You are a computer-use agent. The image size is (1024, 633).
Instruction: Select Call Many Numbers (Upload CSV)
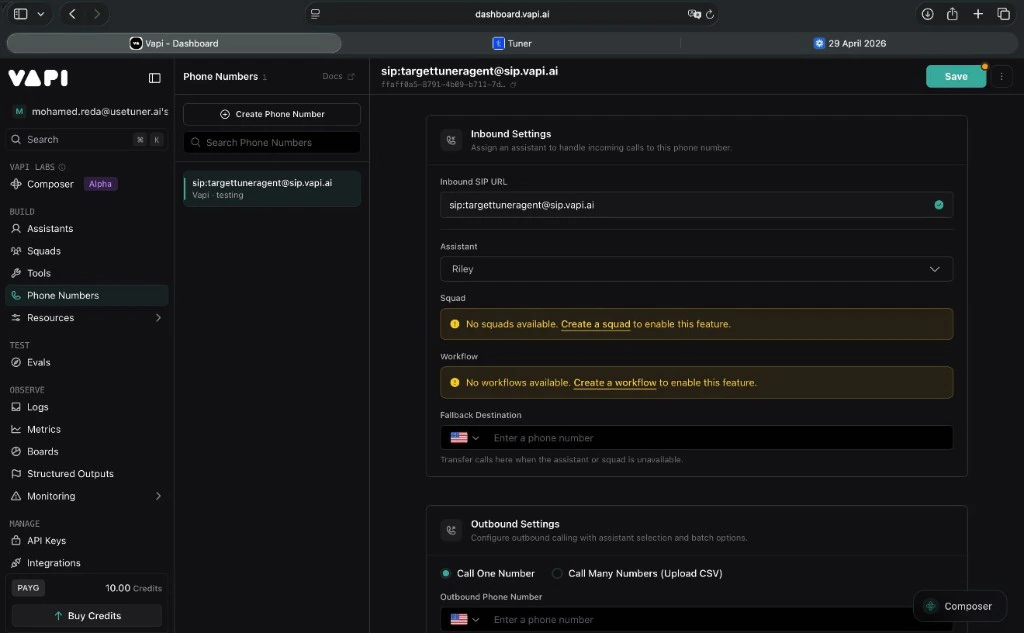[x=557, y=573]
